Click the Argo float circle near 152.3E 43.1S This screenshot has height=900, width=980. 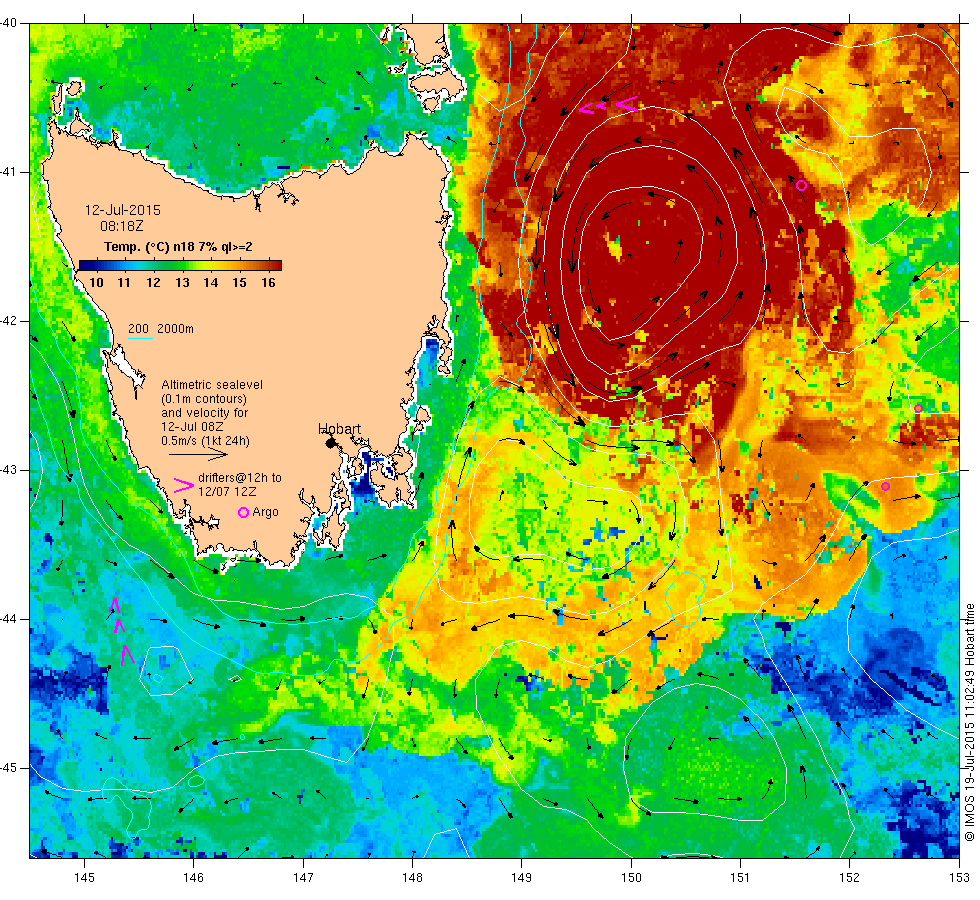pos(885,486)
